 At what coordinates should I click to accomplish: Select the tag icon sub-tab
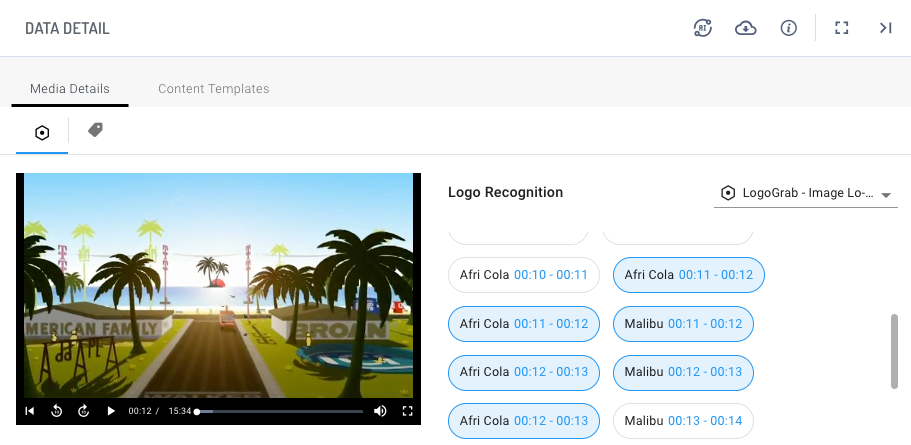click(x=95, y=131)
